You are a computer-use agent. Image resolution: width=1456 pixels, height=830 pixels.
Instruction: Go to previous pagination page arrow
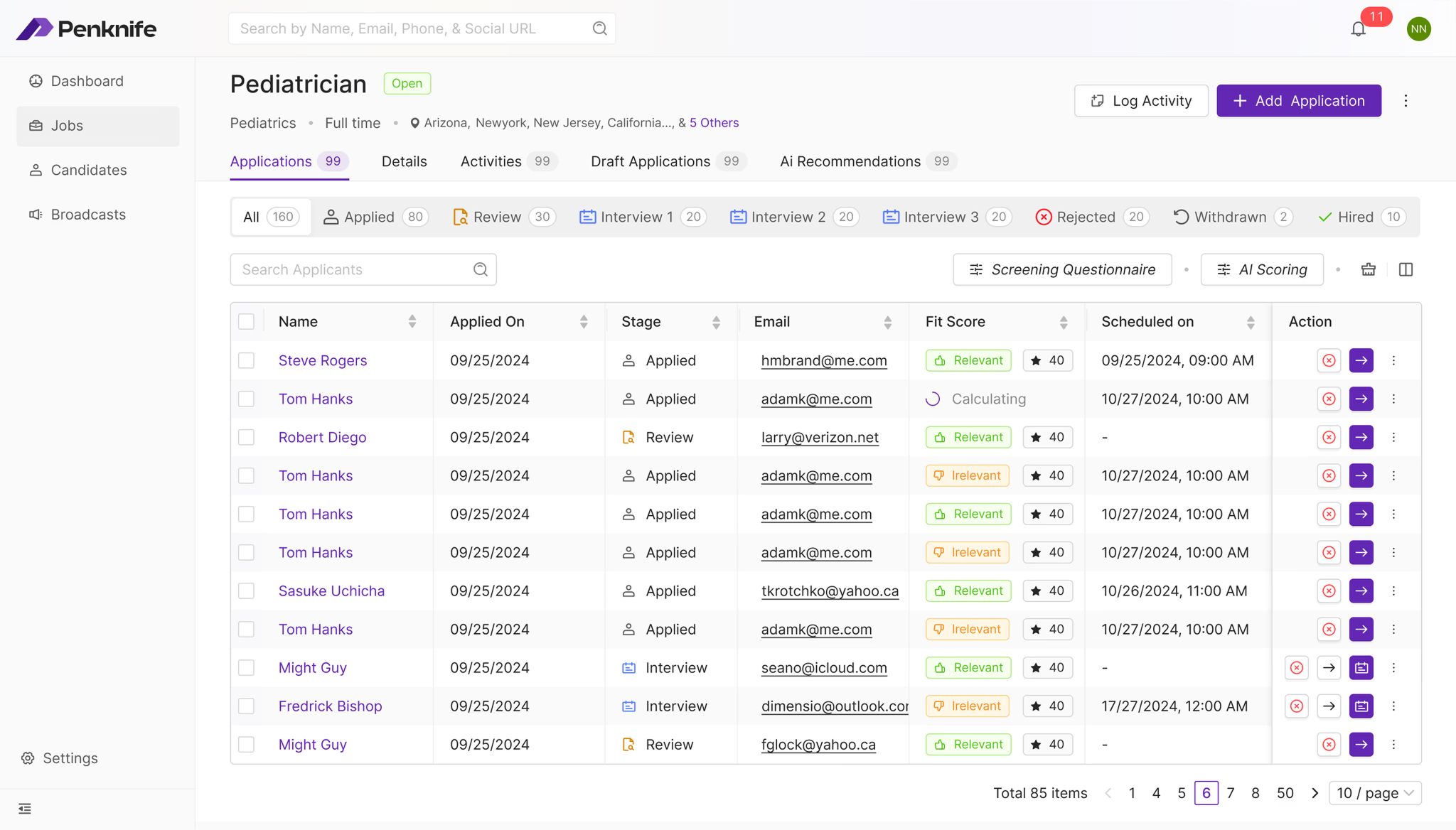click(x=1108, y=793)
